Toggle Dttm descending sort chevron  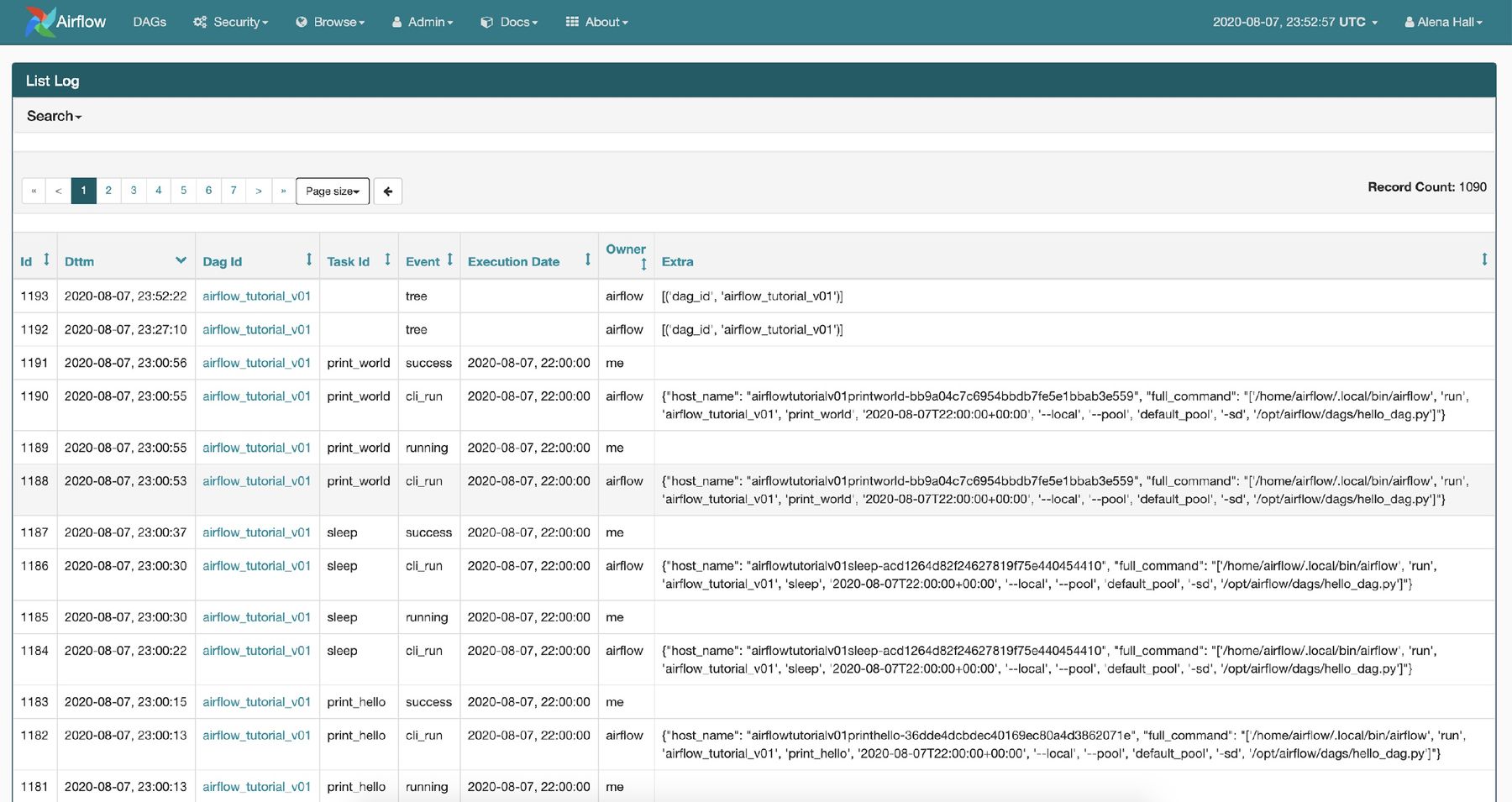pyautogui.click(x=181, y=260)
